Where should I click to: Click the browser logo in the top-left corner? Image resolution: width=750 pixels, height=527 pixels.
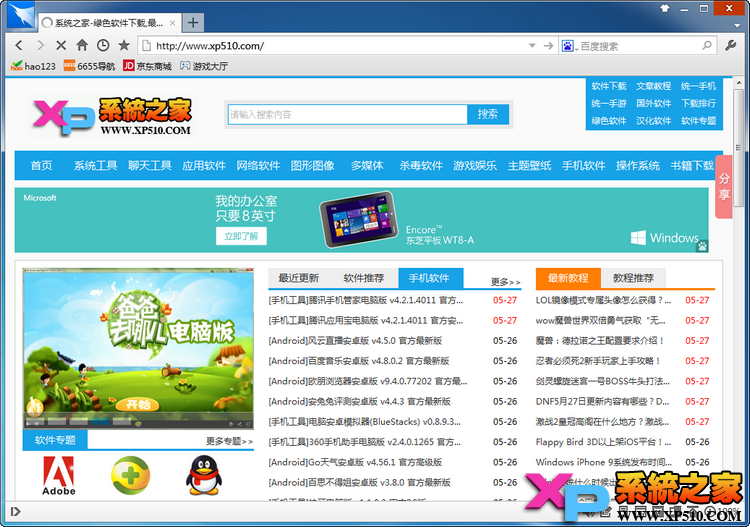(x=22, y=15)
